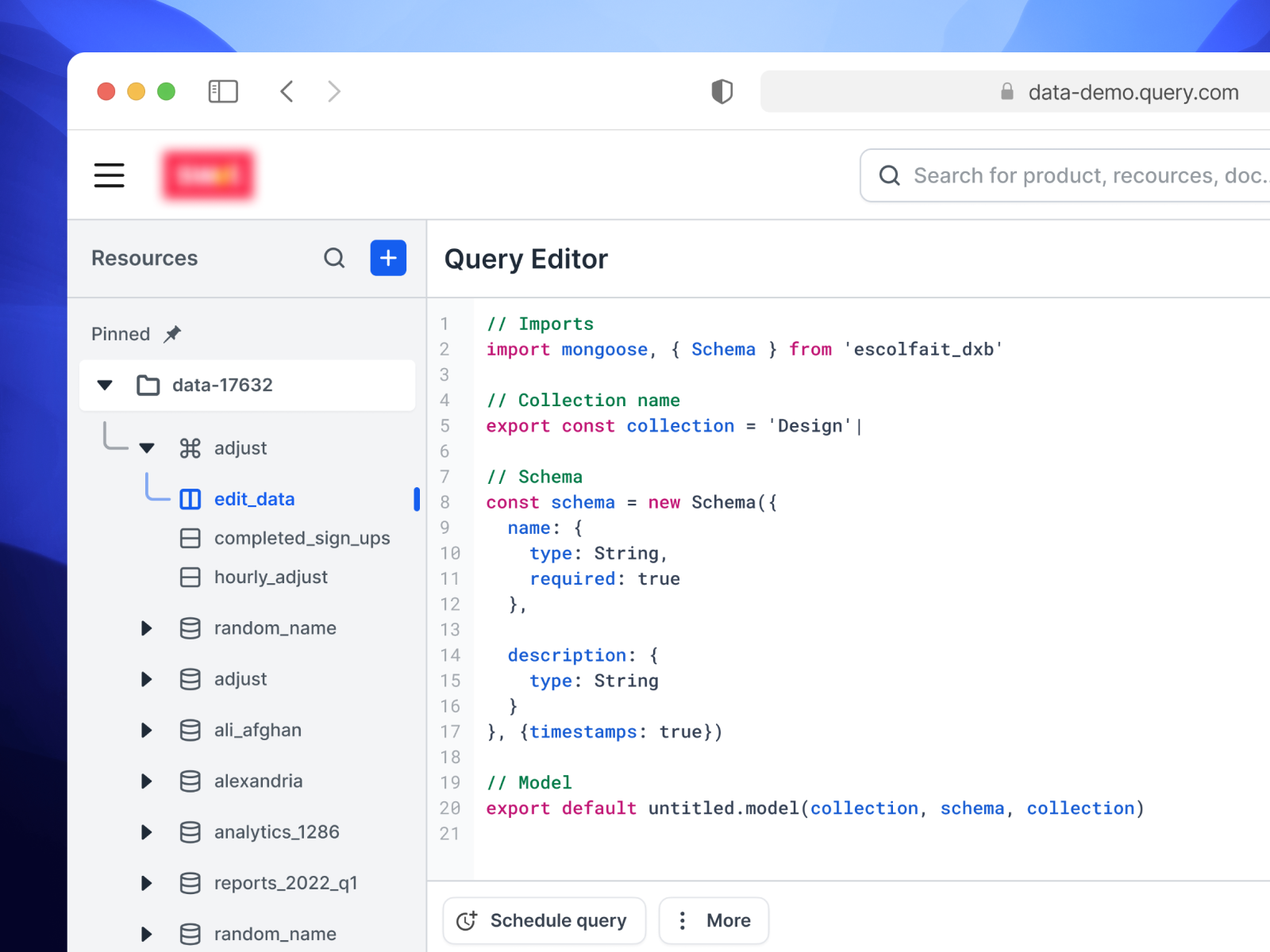1270x952 pixels.
Task: Open the More options button
Action: pos(714,920)
